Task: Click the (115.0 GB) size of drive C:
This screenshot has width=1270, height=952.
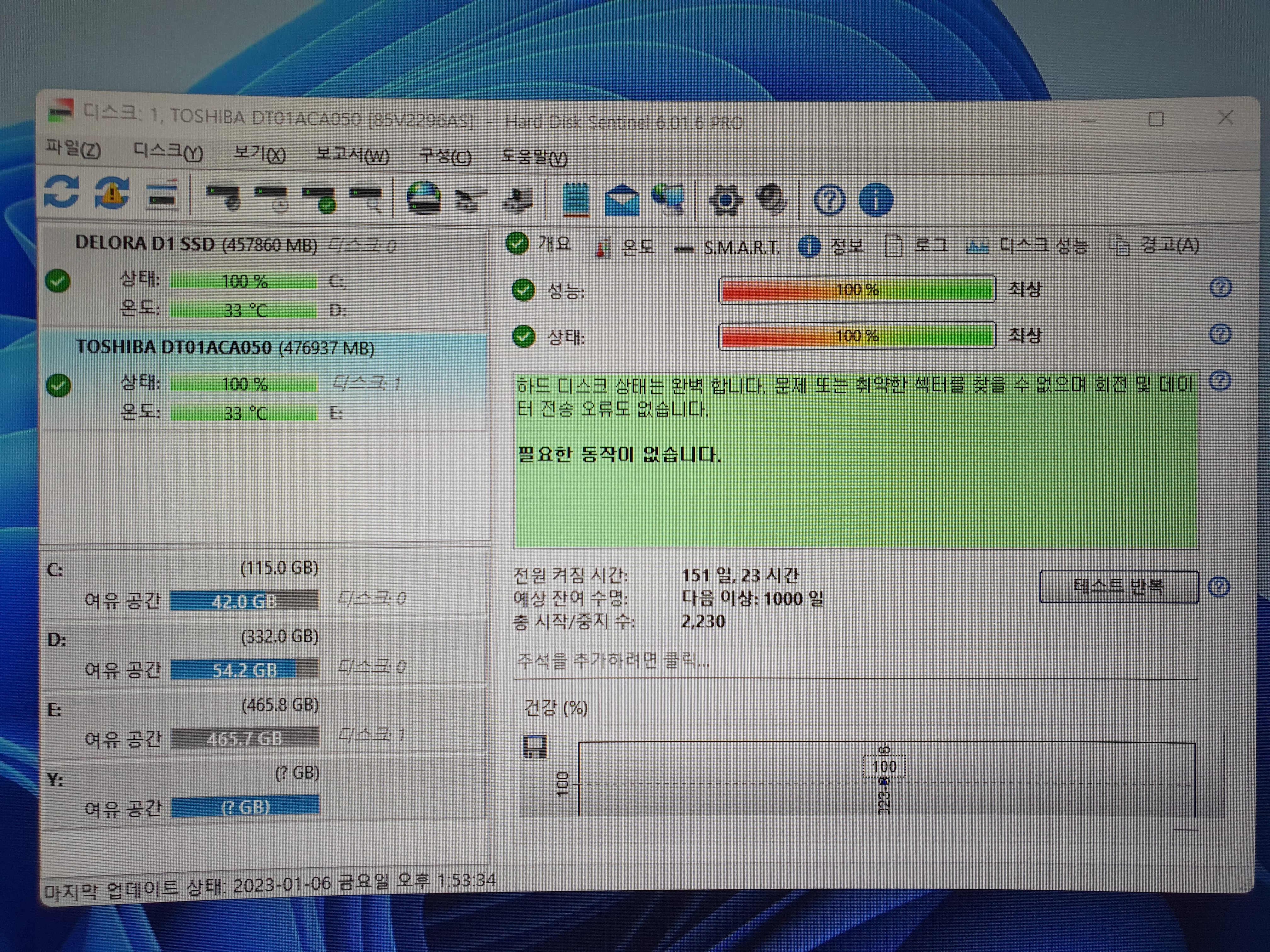Action: pos(279,568)
